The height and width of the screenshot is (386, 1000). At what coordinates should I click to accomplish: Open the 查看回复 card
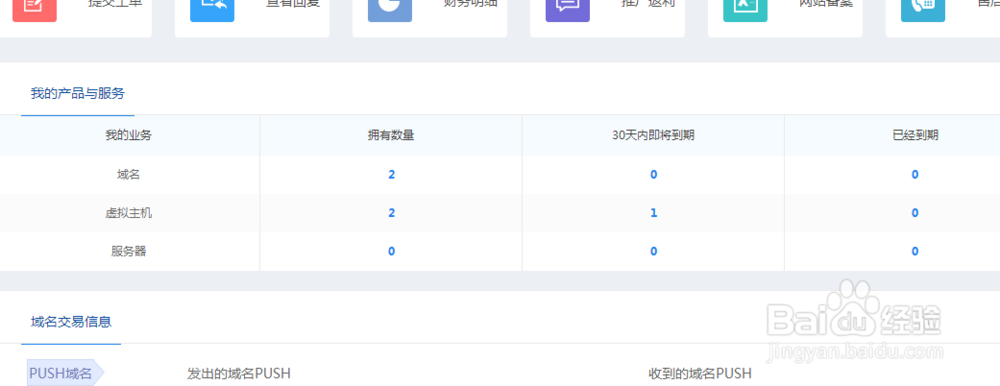pyautogui.click(x=252, y=18)
